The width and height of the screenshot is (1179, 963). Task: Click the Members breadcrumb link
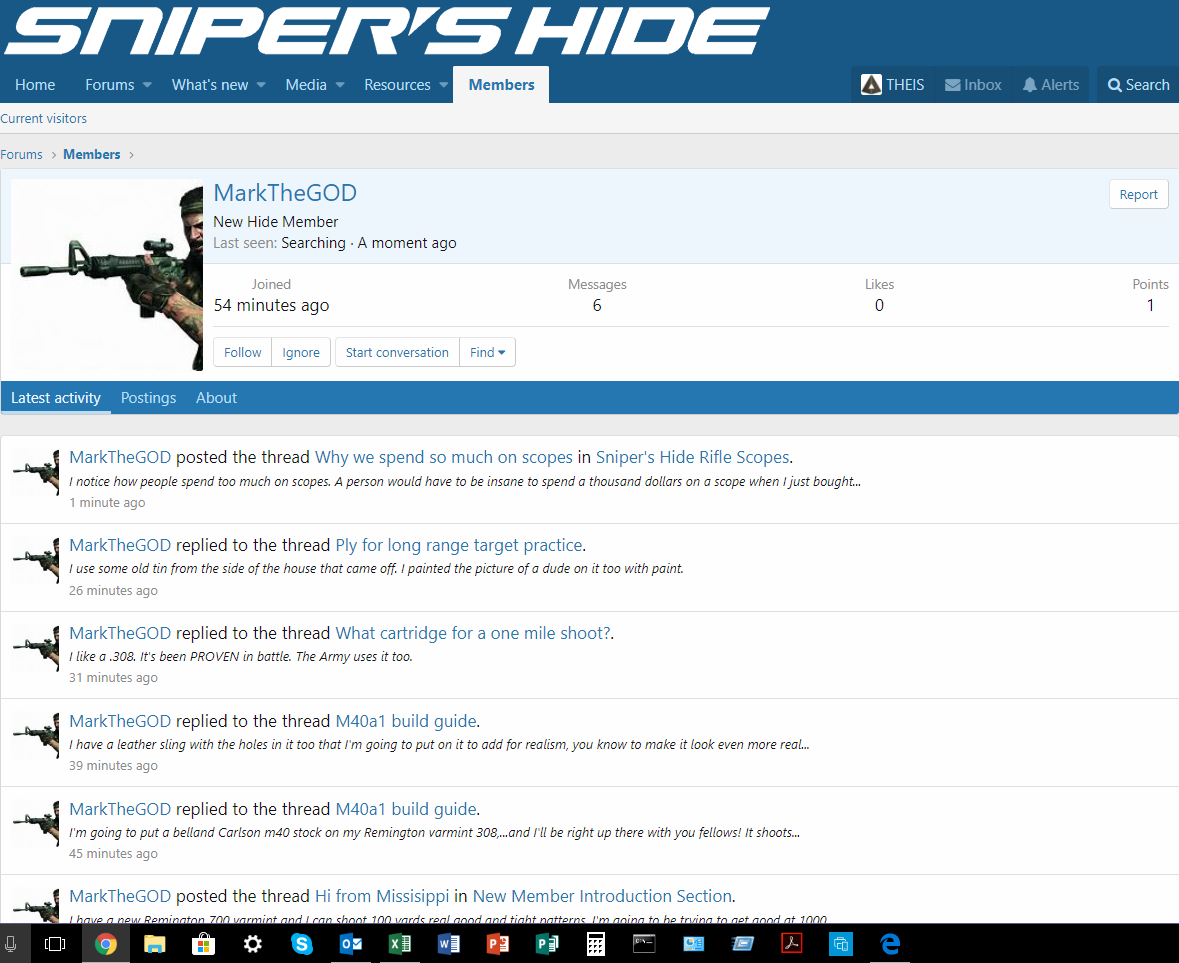(x=92, y=154)
